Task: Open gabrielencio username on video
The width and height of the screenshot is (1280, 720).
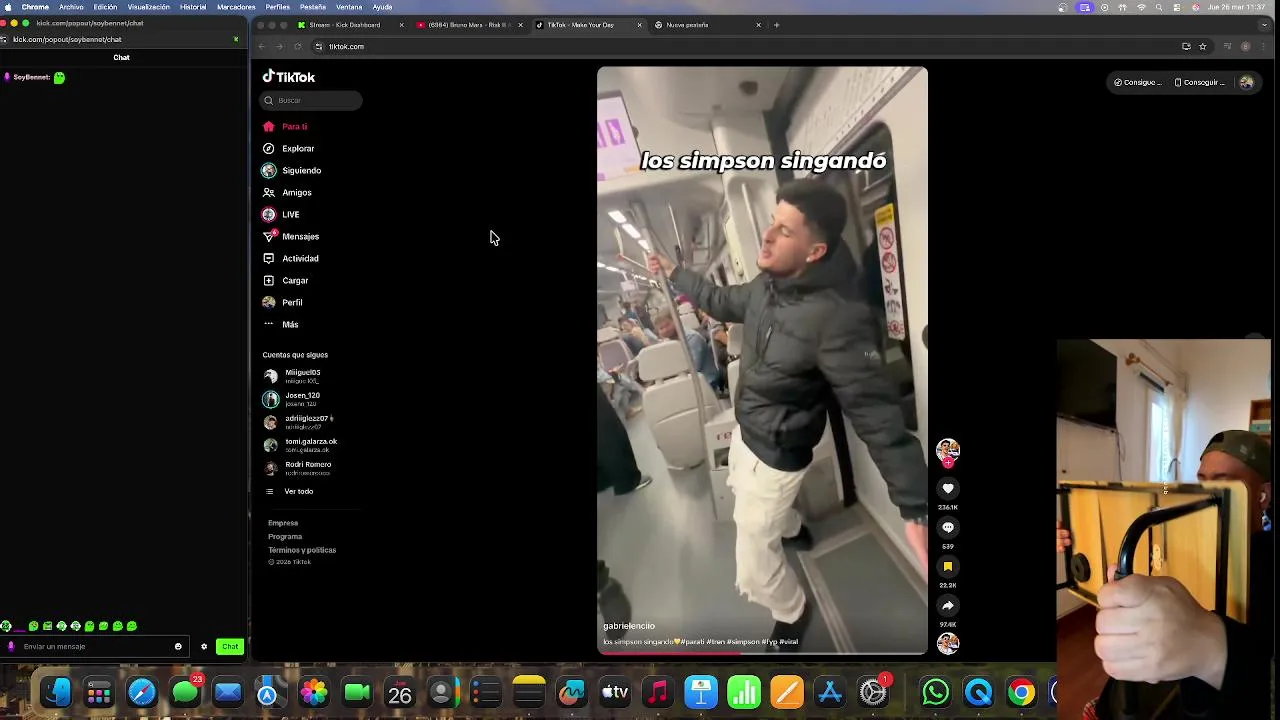Action: [629, 626]
